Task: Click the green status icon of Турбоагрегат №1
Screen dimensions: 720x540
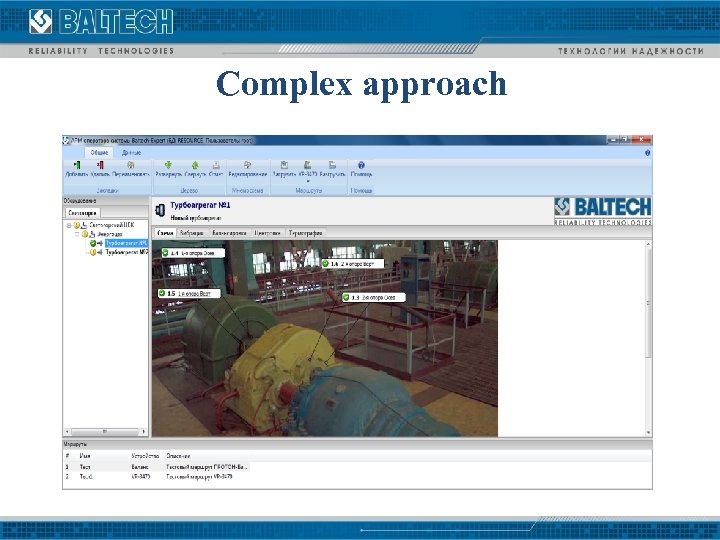Action: point(93,243)
